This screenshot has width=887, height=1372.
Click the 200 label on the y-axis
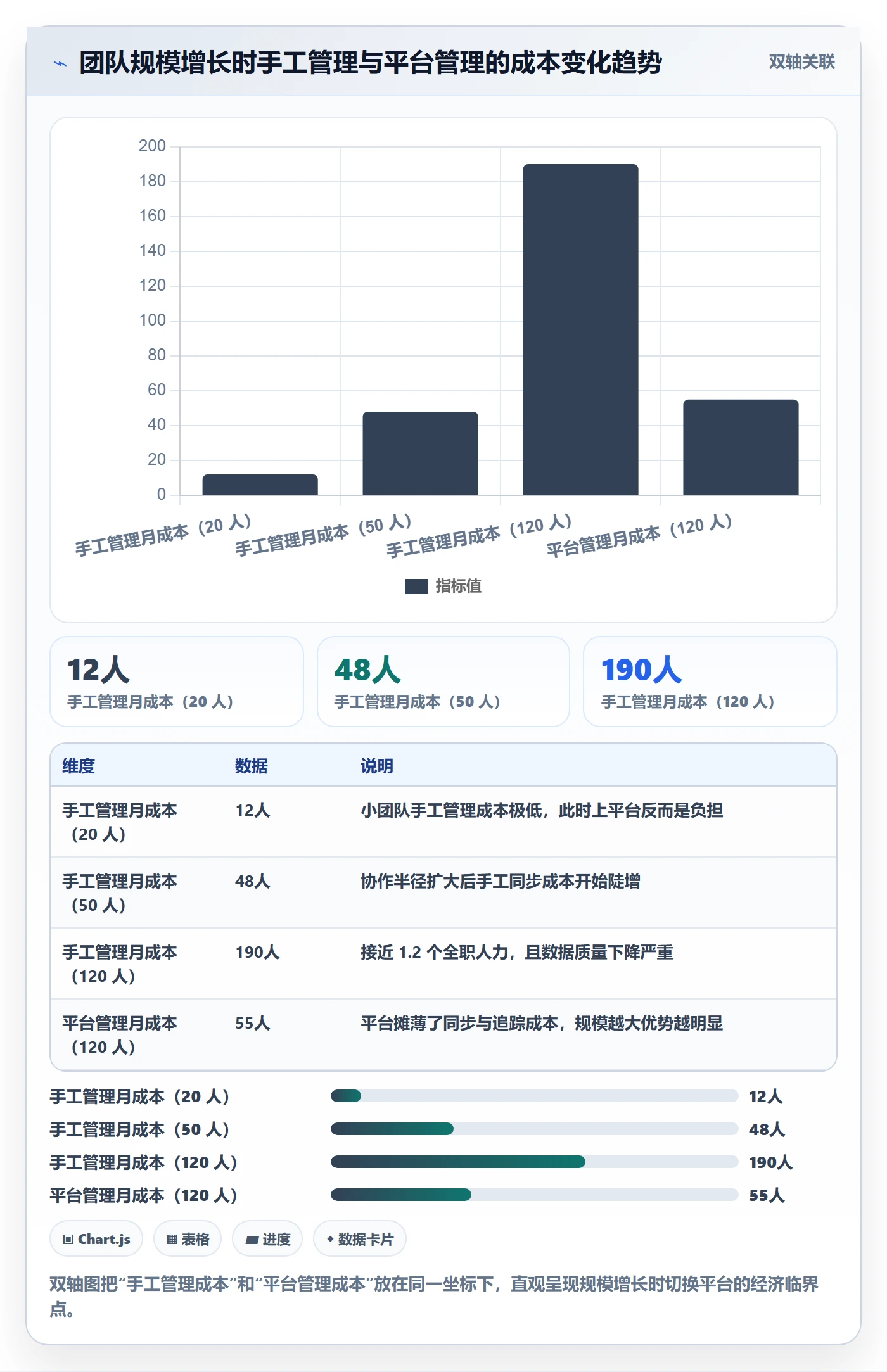coord(152,146)
